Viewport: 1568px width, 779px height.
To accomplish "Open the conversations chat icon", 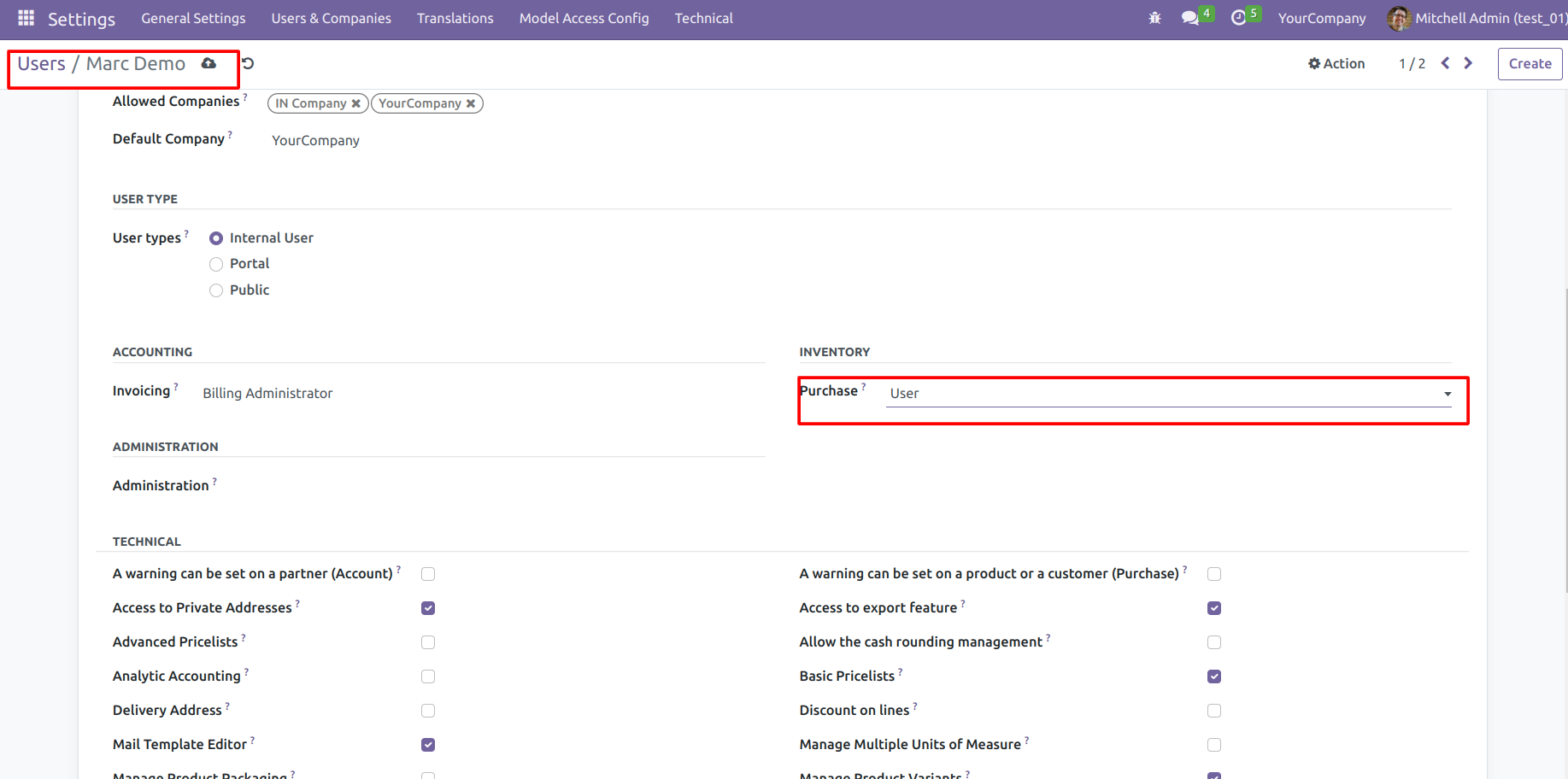I will pyautogui.click(x=1189, y=18).
